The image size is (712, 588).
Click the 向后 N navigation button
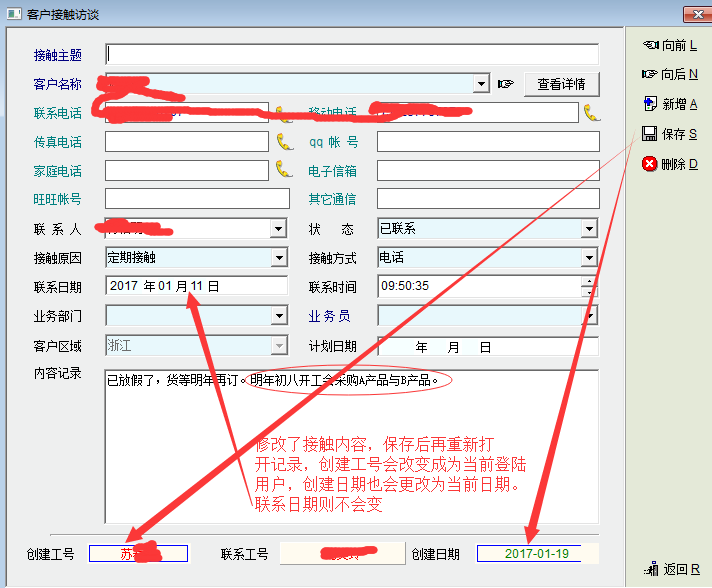click(671, 74)
